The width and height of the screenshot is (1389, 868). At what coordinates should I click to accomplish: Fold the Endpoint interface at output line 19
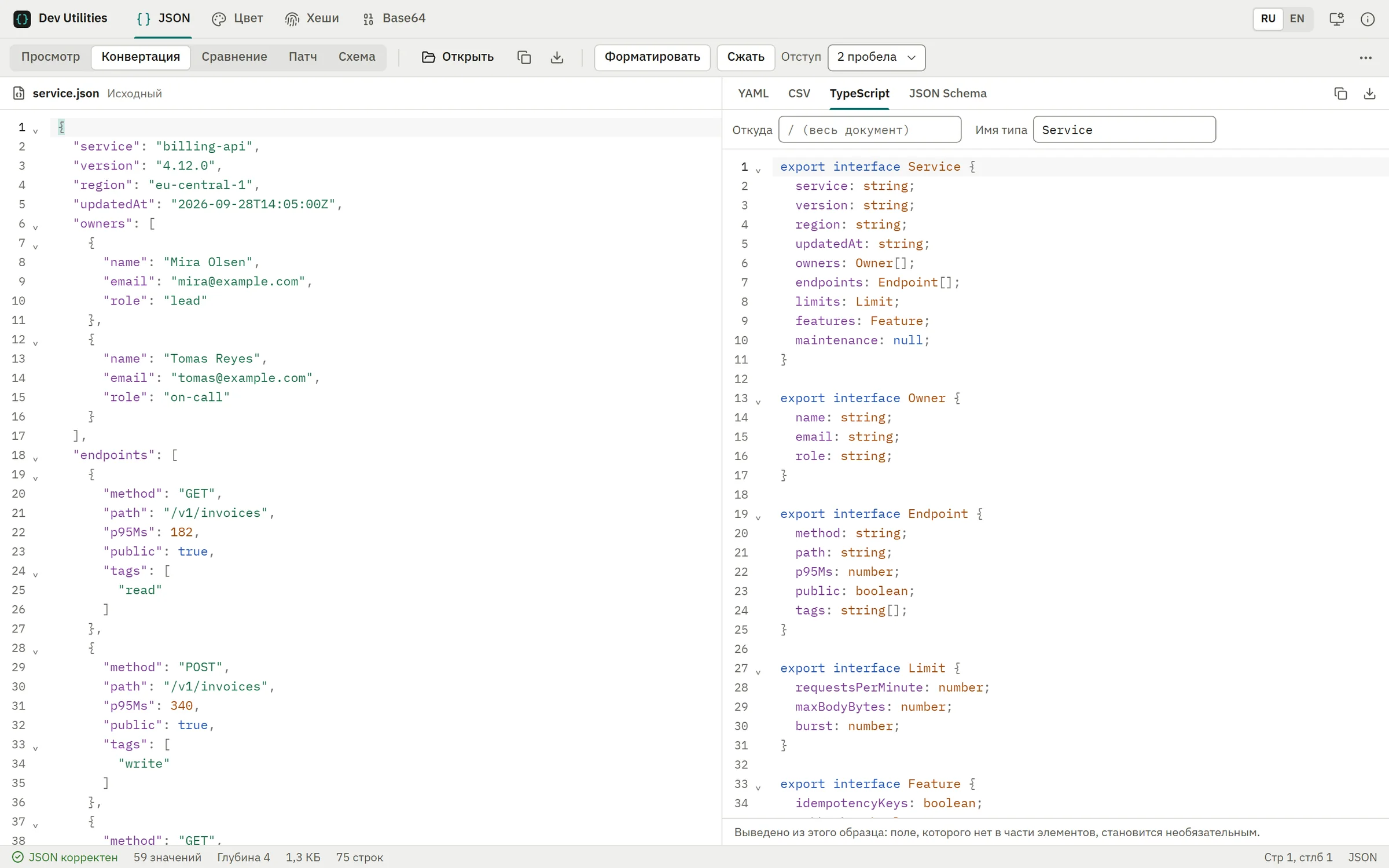tap(758, 517)
